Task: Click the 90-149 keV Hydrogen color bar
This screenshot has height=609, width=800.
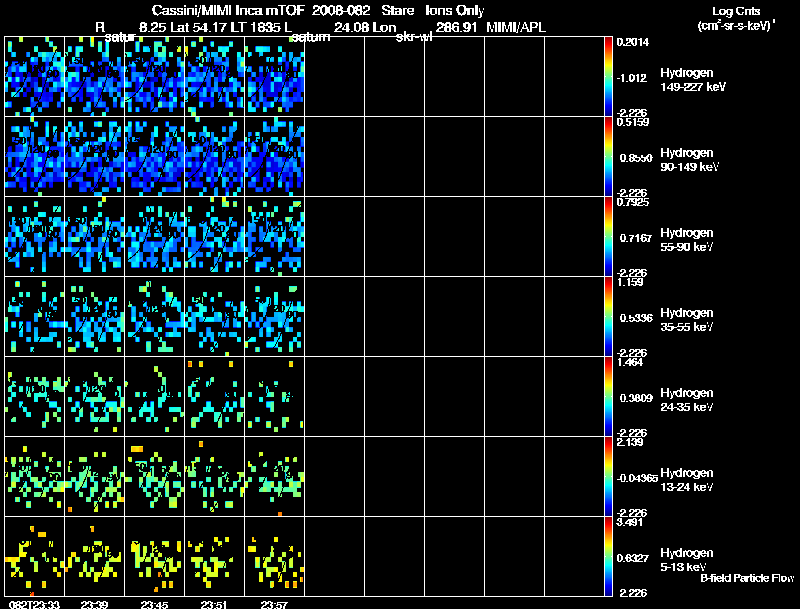Action: click(609, 156)
